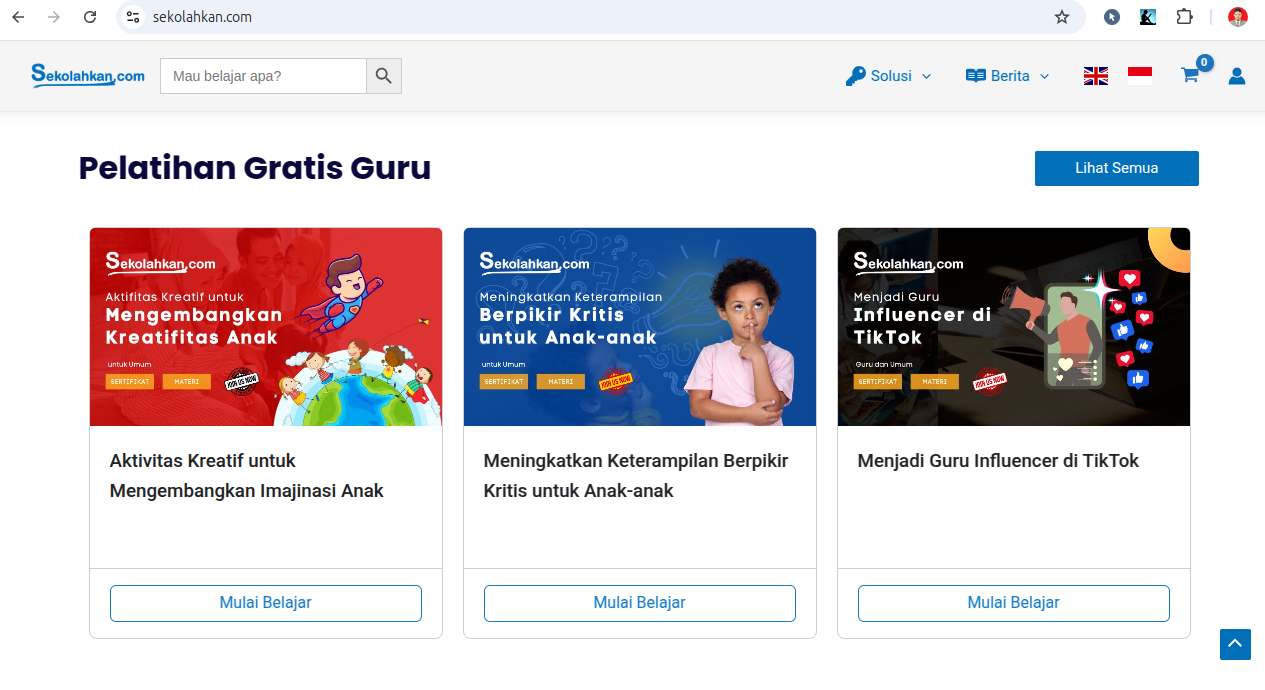Image resolution: width=1265 pixels, height=690 pixels.
Task: Start the TikTok influencer course via Mulai Belajar
Action: point(1013,603)
